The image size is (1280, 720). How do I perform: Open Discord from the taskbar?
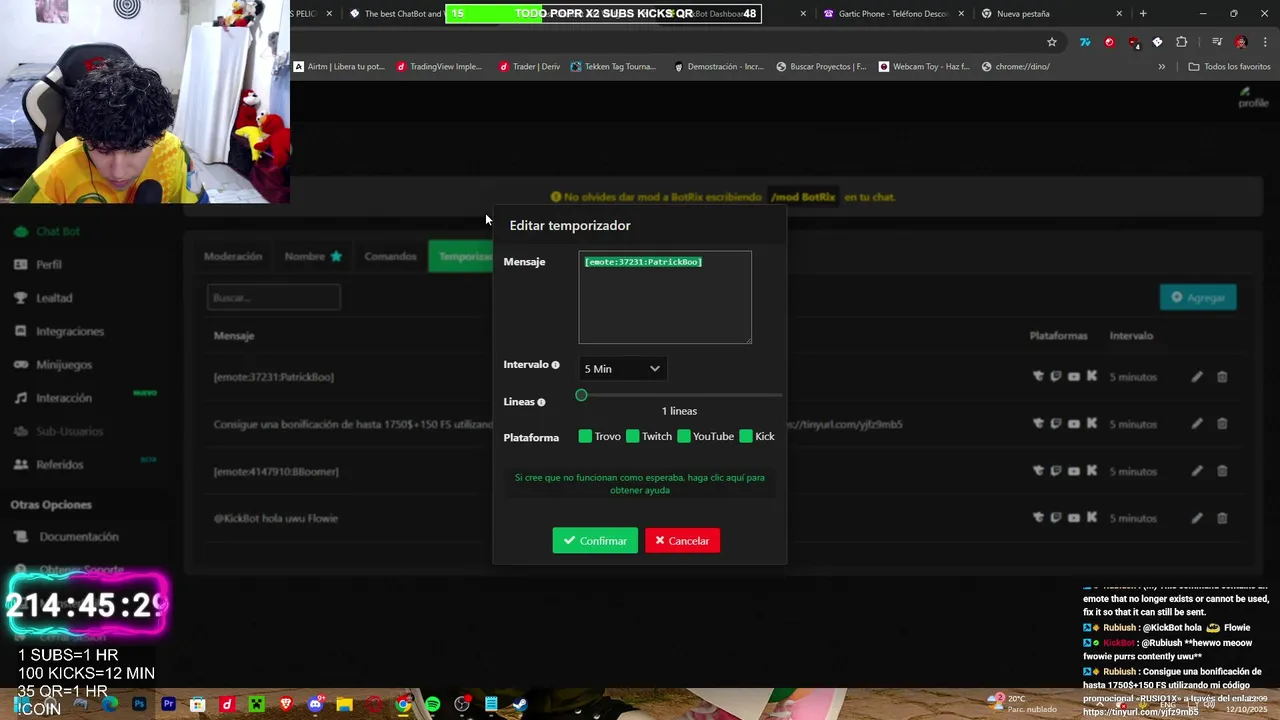pyautogui.click(x=315, y=705)
